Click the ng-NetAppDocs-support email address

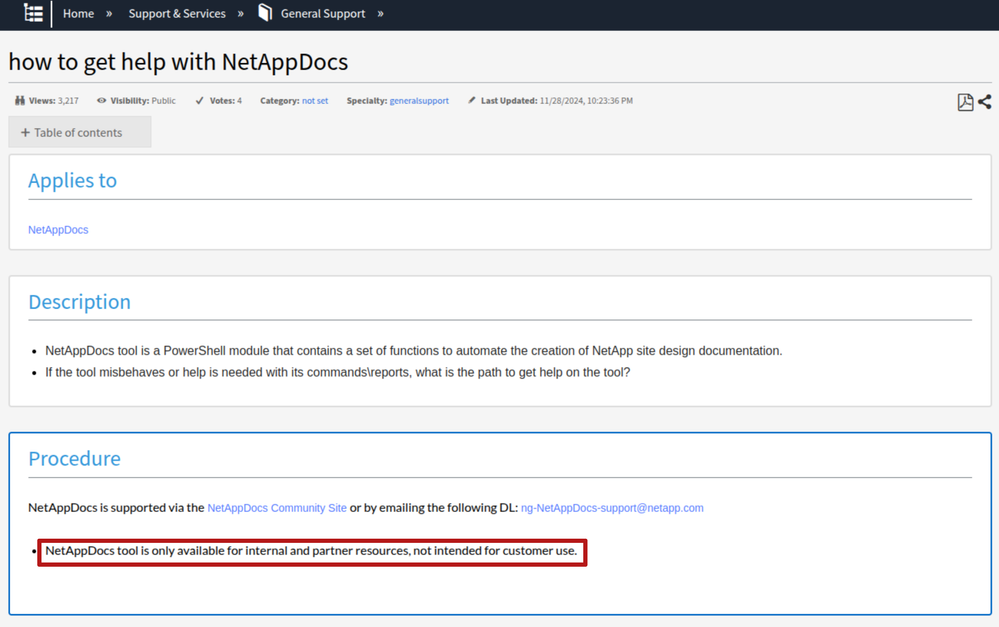pyautogui.click(x=612, y=508)
